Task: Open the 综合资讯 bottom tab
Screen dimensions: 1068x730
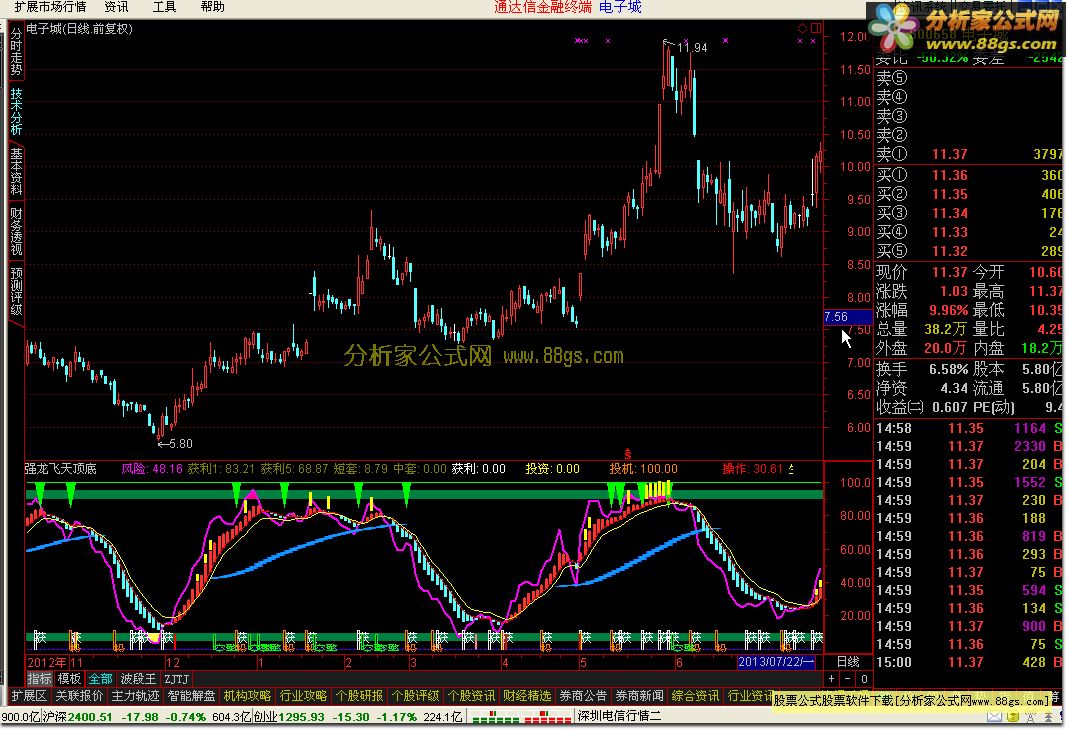Action: click(x=695, y=696)
